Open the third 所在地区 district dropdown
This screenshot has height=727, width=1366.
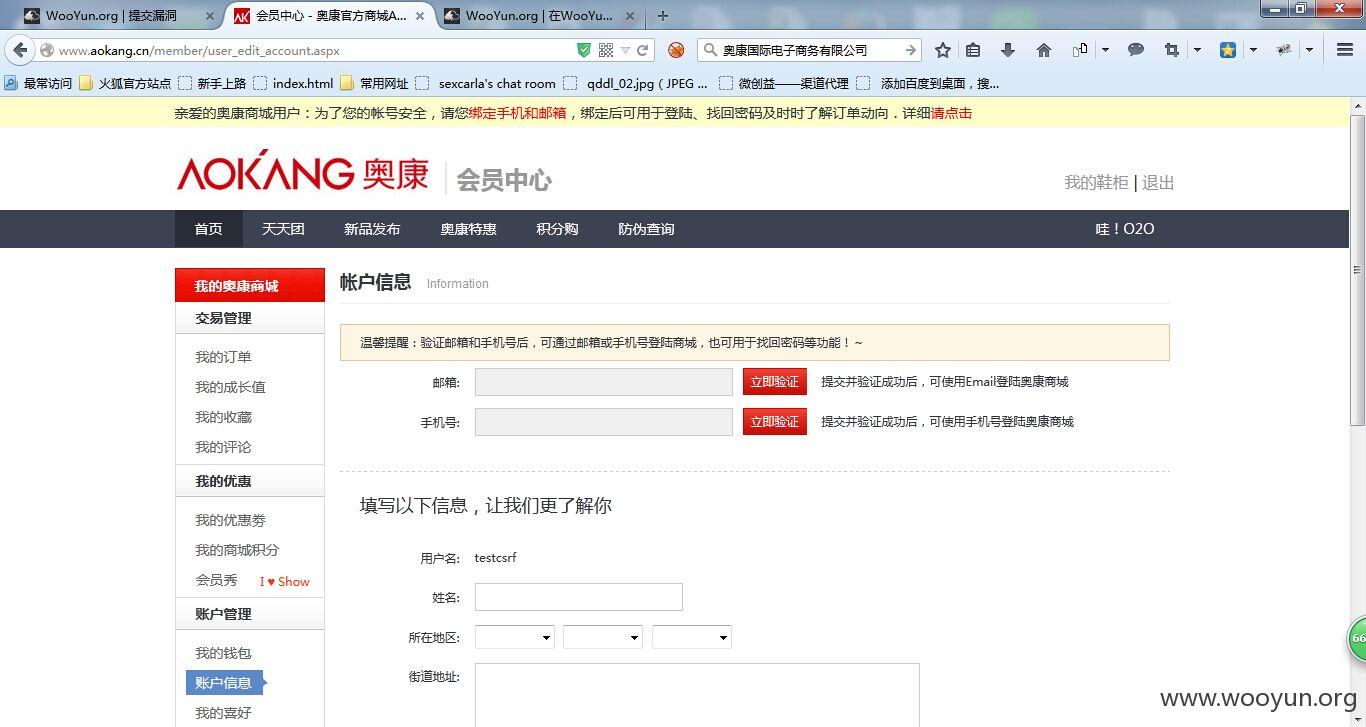coord(692,637)
